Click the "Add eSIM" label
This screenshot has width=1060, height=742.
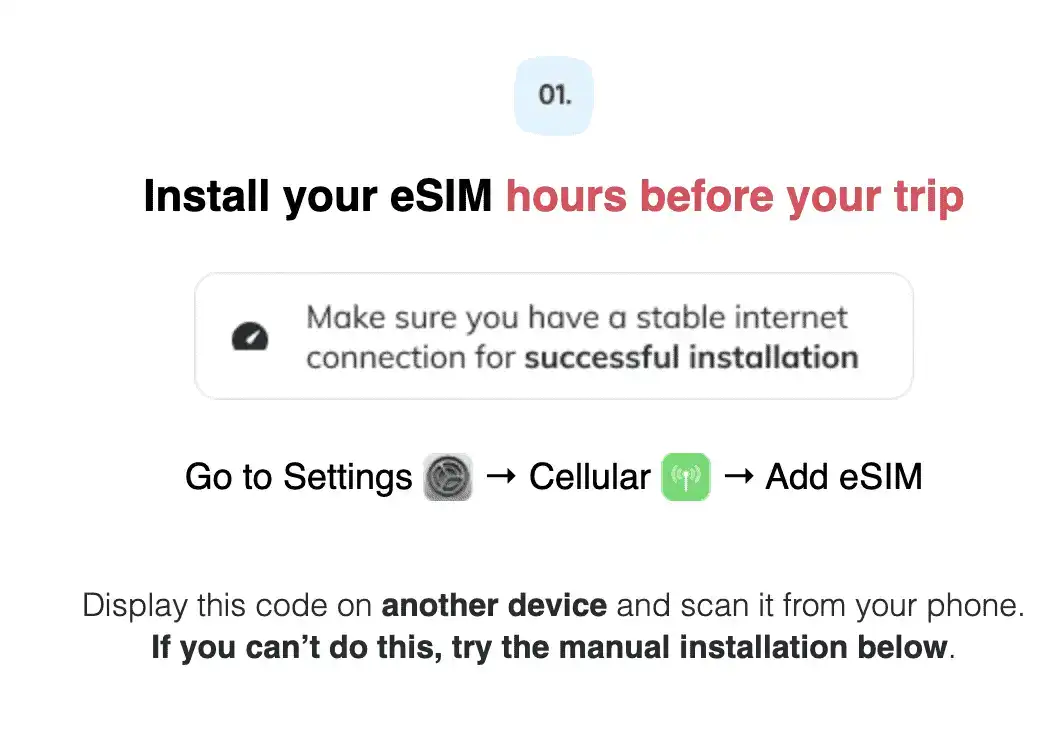843,477
